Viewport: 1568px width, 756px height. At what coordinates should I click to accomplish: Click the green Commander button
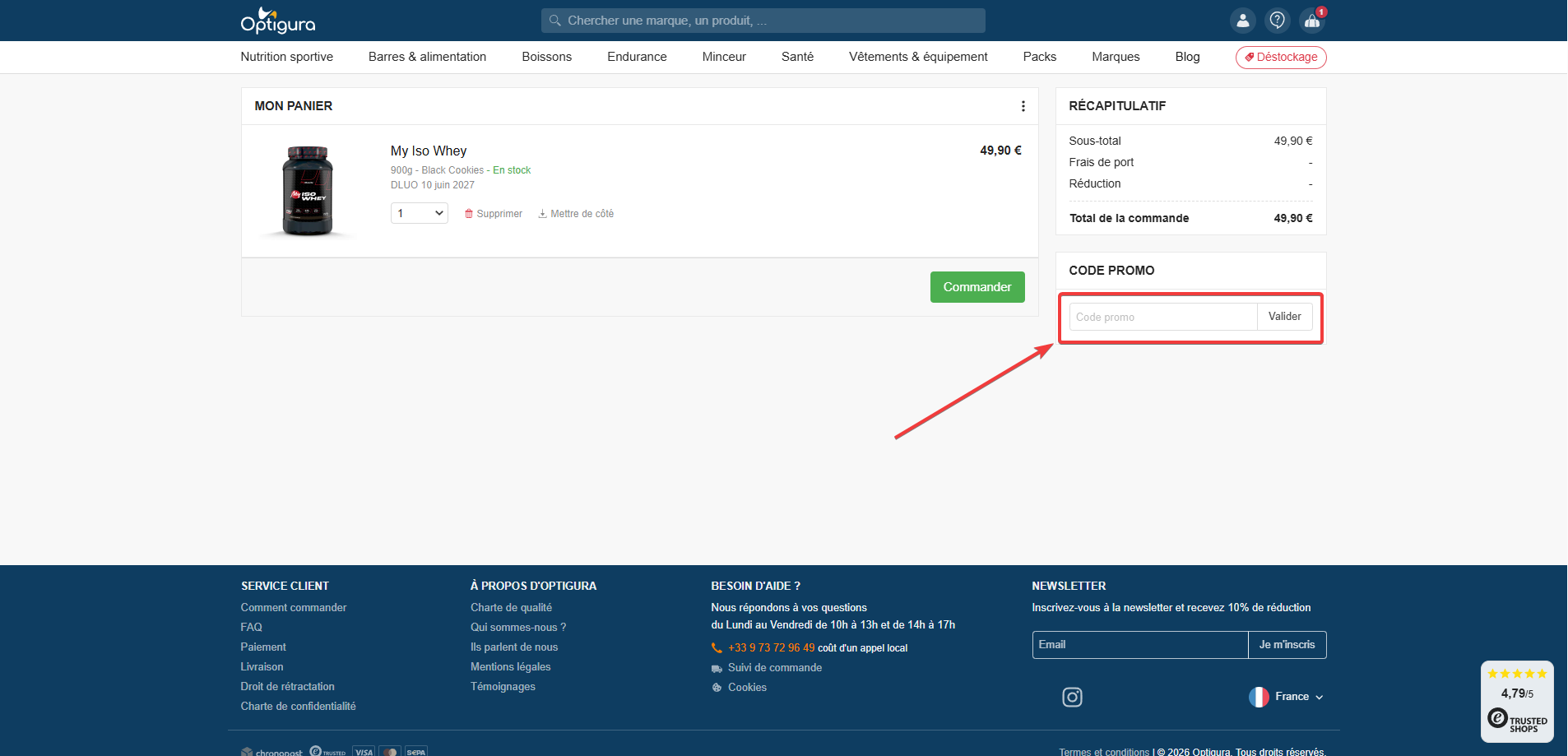(977, 287)
